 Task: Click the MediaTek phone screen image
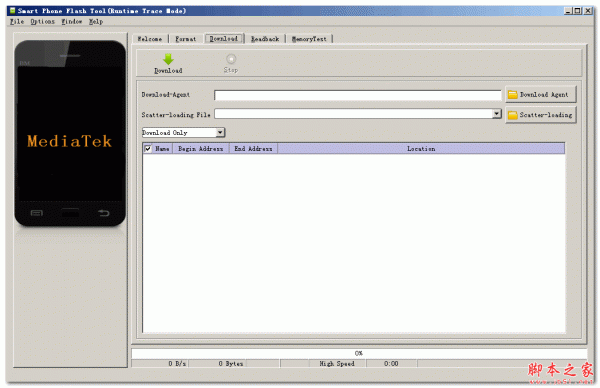[x=70, y=134]
